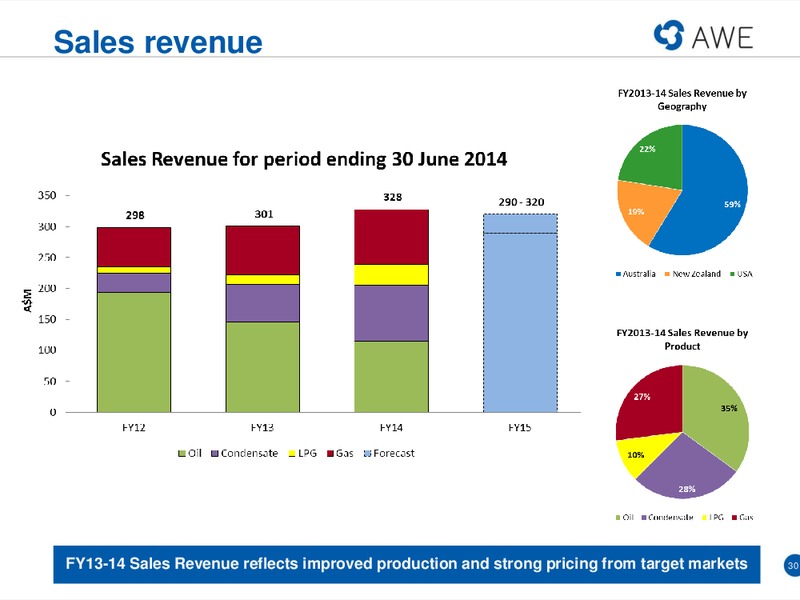Select the chart title 'Sales Revenue for period ending 30 June 2014'

tap(304, 159)
